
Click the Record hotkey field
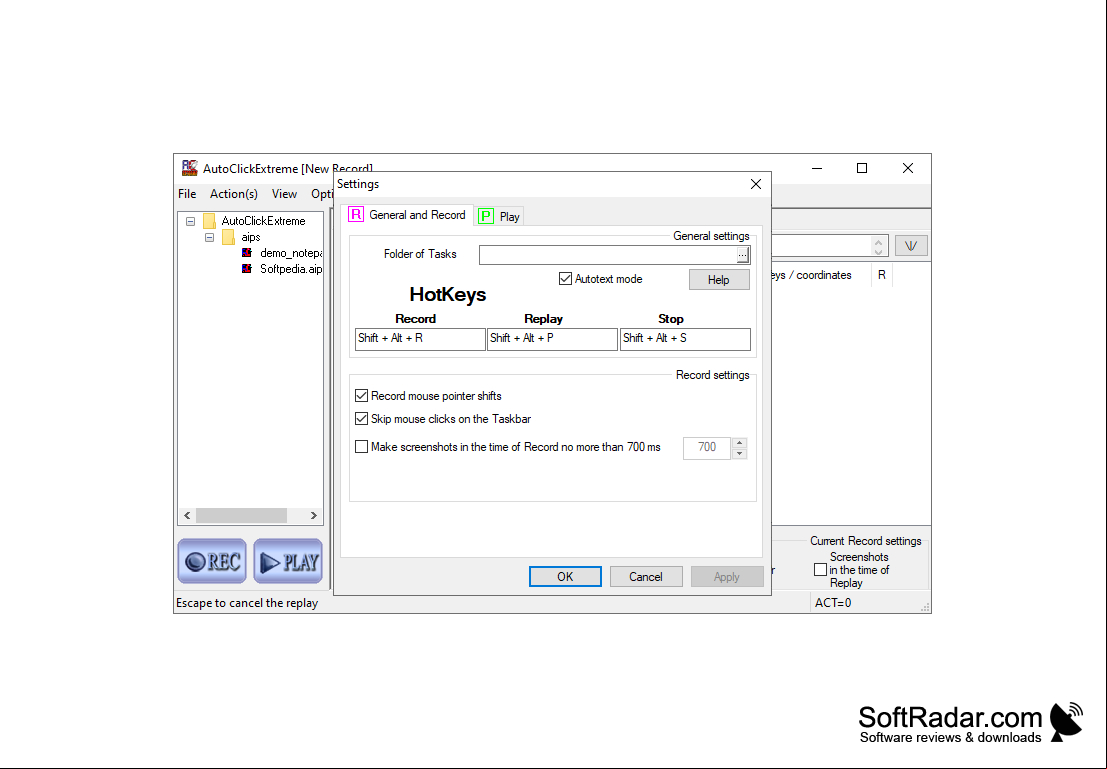pos(420,339)
